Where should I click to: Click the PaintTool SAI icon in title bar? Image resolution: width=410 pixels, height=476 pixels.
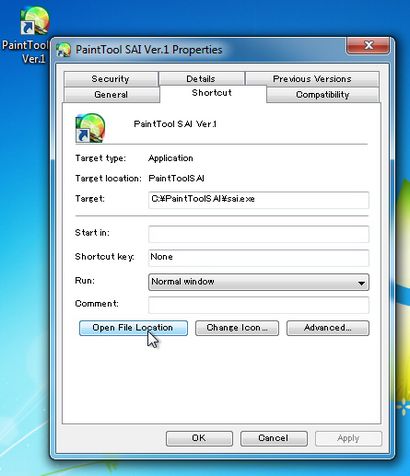tap(63, 50)
